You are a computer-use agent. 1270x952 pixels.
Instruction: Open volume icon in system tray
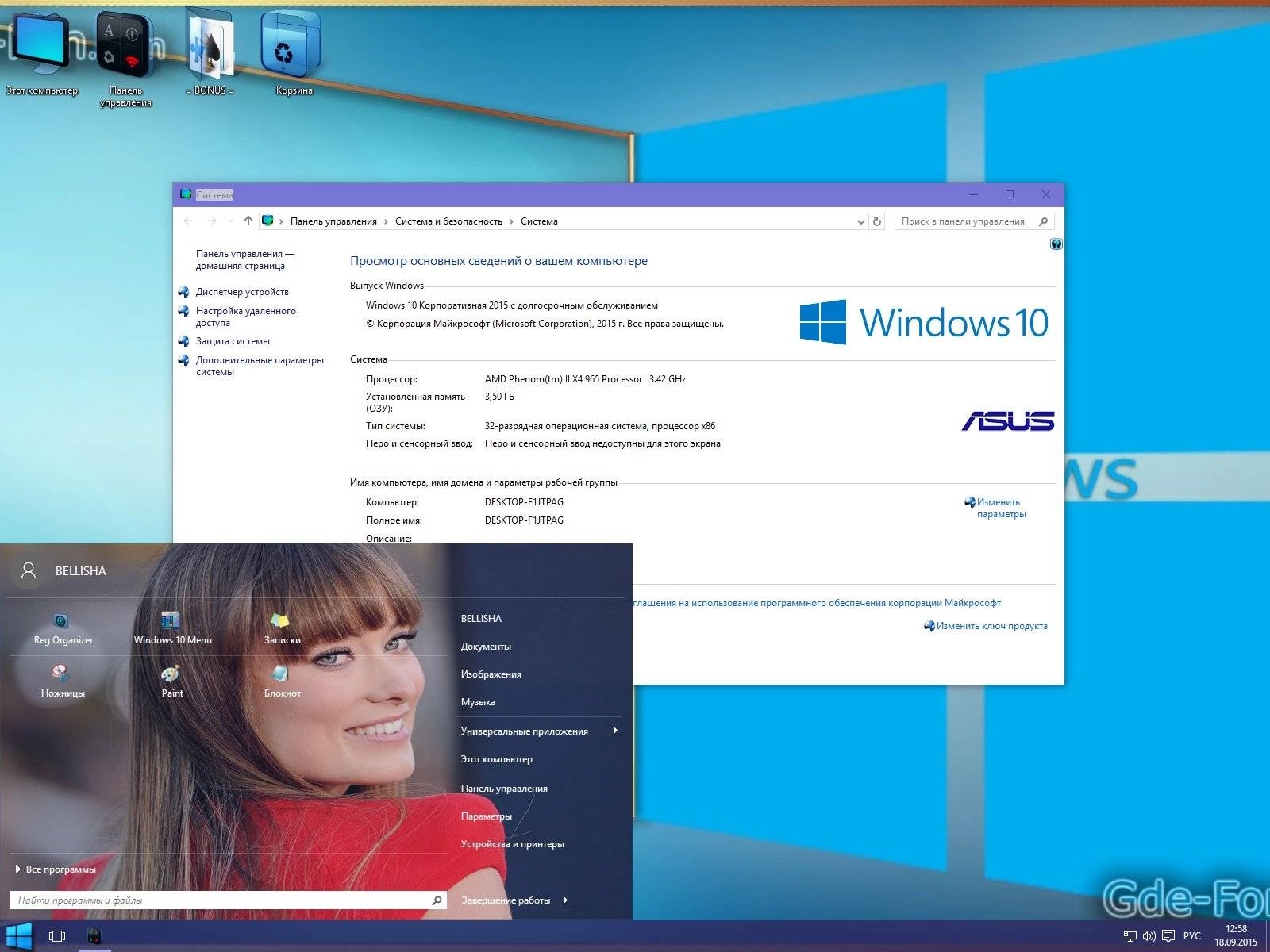(x=1149, y=937)
